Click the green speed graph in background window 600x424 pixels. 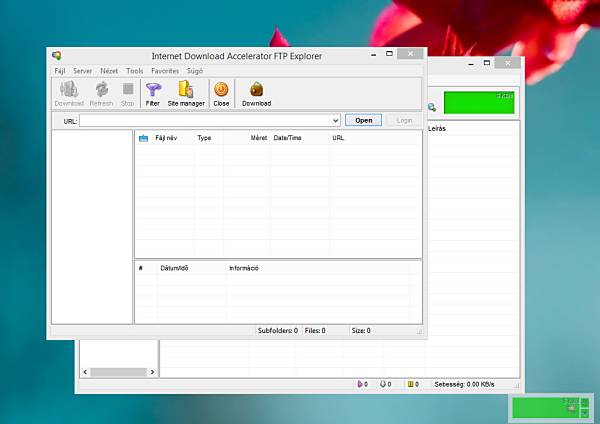tap(479, 102)
